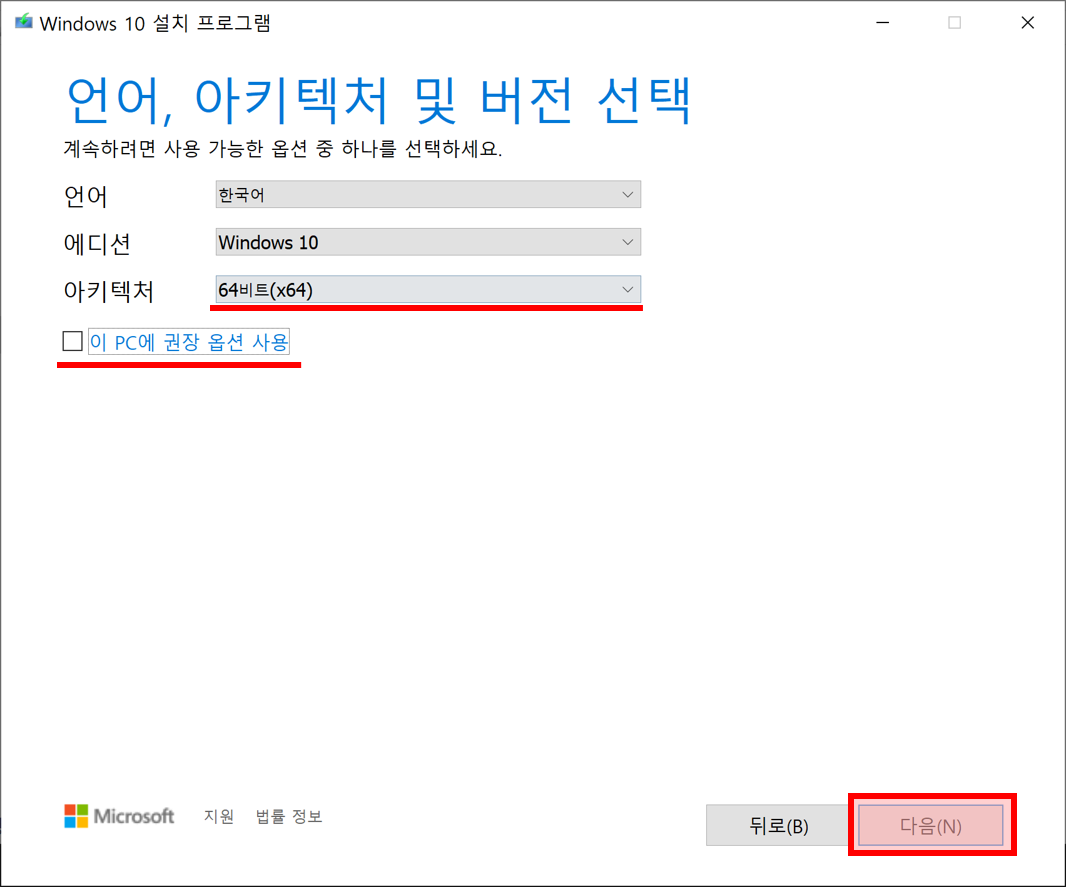
Task: Open the 법률 정보 link
Action: pyautogui.click(x=289, y=816)
